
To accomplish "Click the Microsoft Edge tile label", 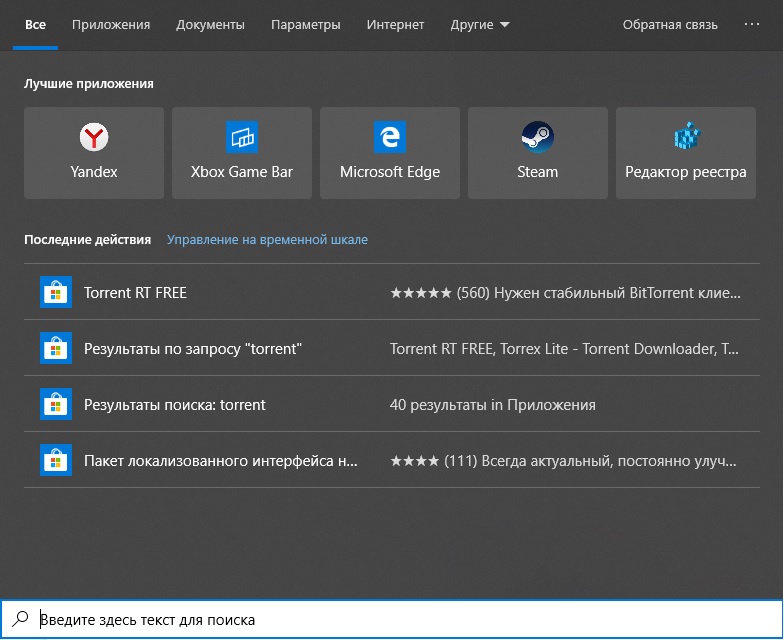I will coord(390,172).
